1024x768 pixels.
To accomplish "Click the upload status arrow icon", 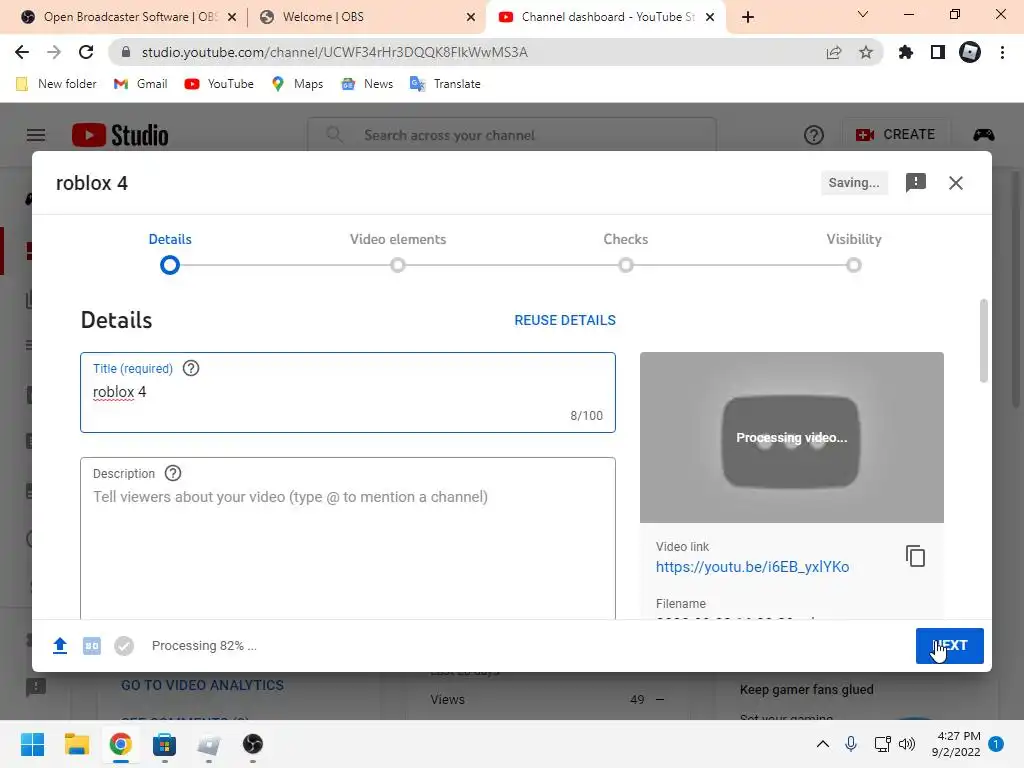I will coord(59,646).
